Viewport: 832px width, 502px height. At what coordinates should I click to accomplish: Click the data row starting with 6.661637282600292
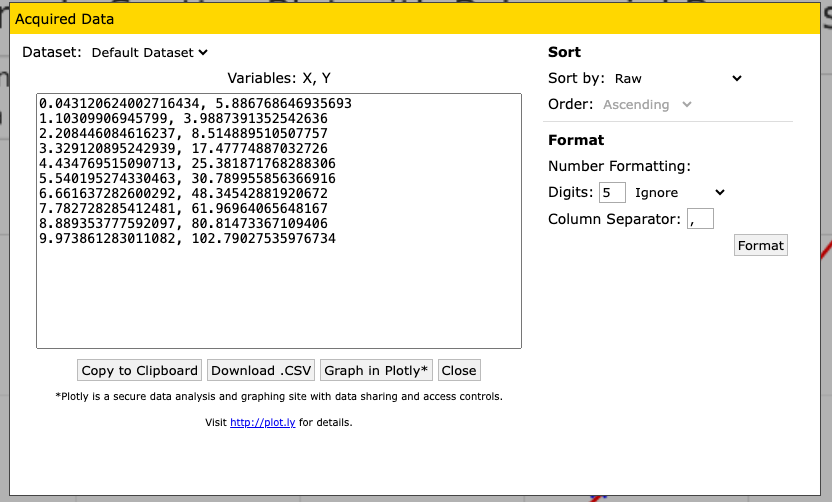click(183, 193)
